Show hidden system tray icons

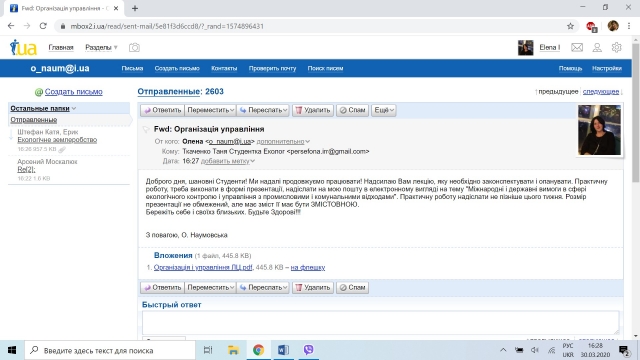click(503, 350)
